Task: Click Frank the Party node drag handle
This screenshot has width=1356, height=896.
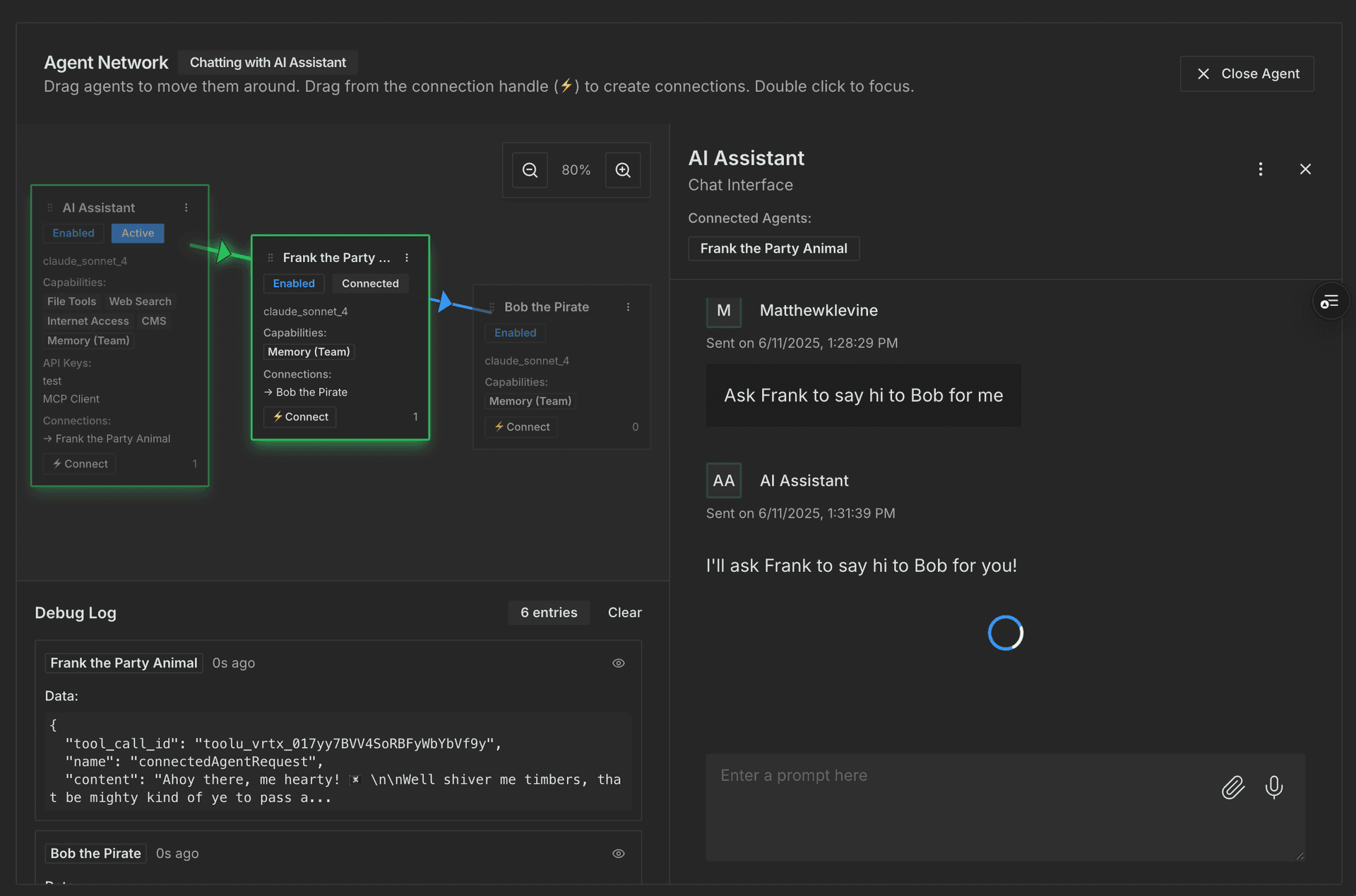Action: 270,258
